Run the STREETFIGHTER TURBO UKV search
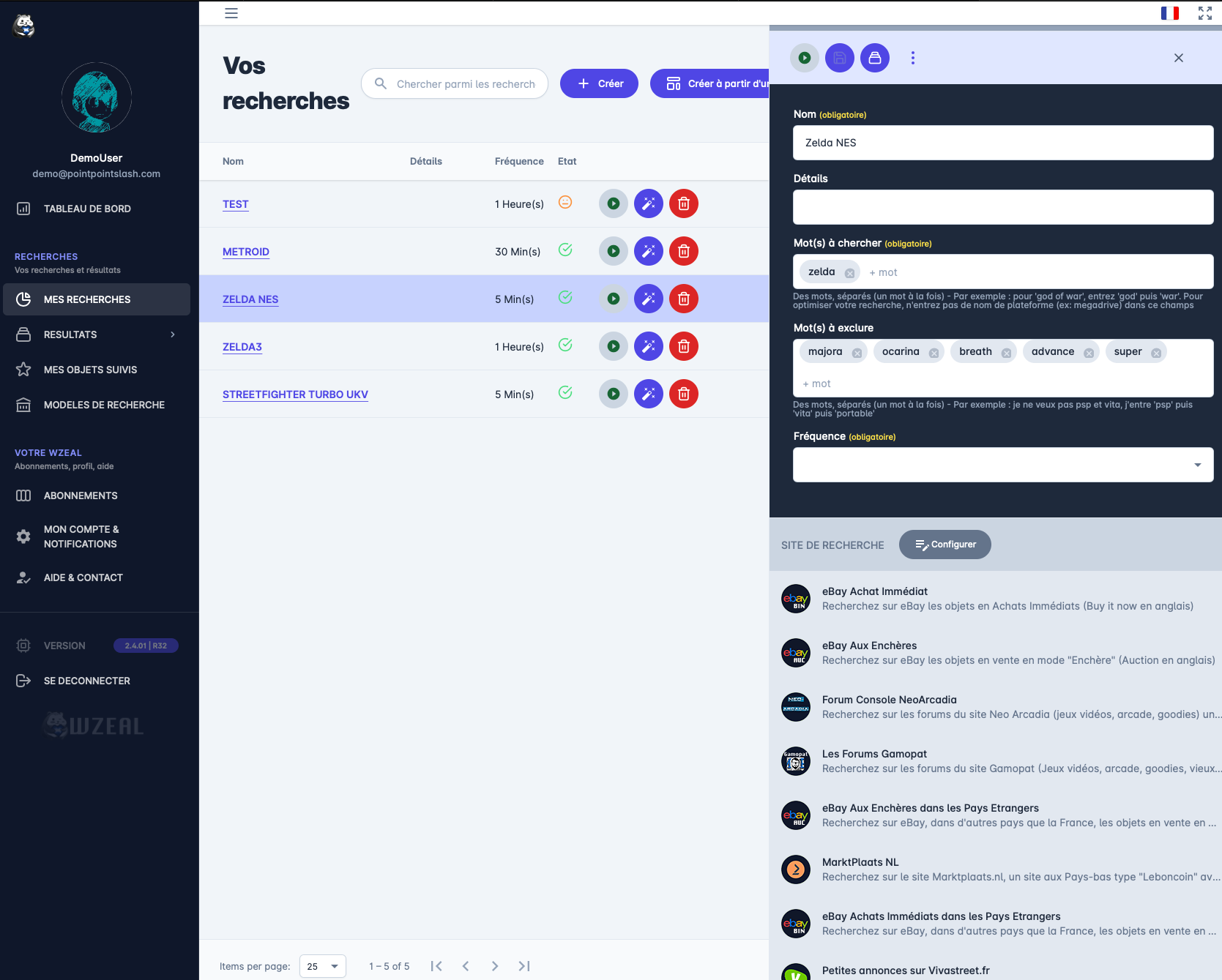Image resolution: width=1222 pixels, height=980 pixels. click(x=614, y=394)
